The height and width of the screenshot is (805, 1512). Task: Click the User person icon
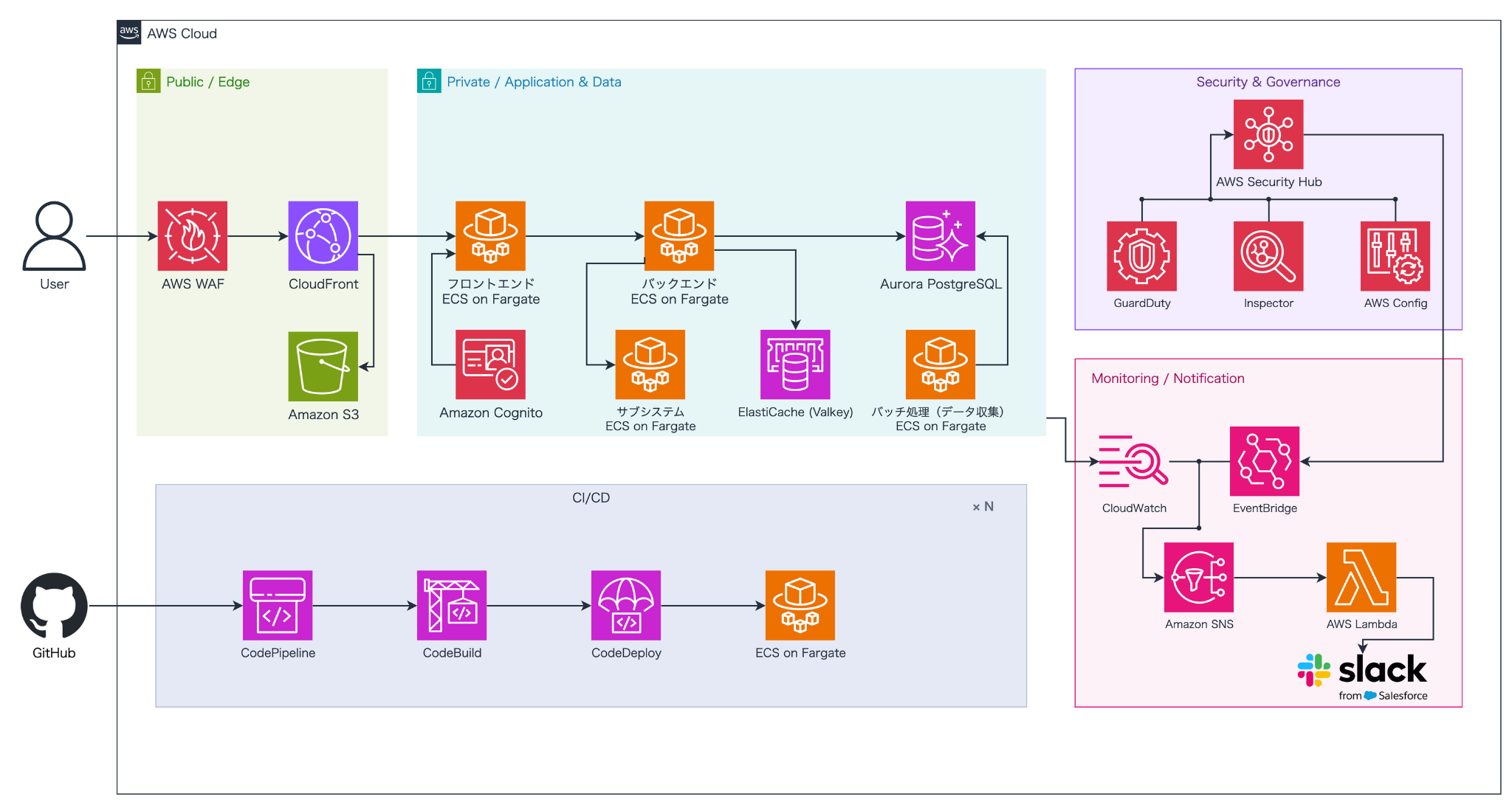54,235
